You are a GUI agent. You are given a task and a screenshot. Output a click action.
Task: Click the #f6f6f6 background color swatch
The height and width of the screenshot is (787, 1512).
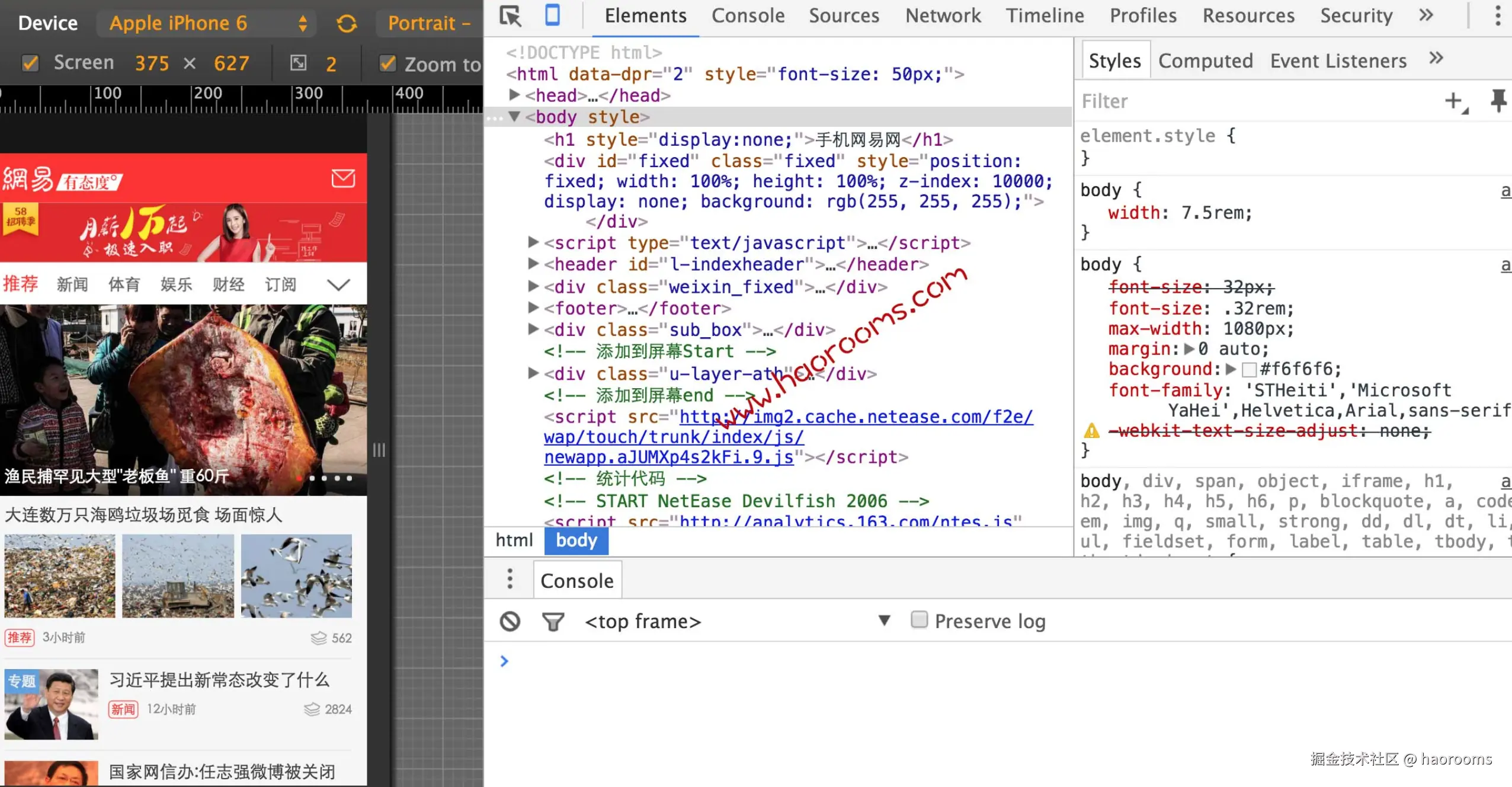coord(1249,370)
